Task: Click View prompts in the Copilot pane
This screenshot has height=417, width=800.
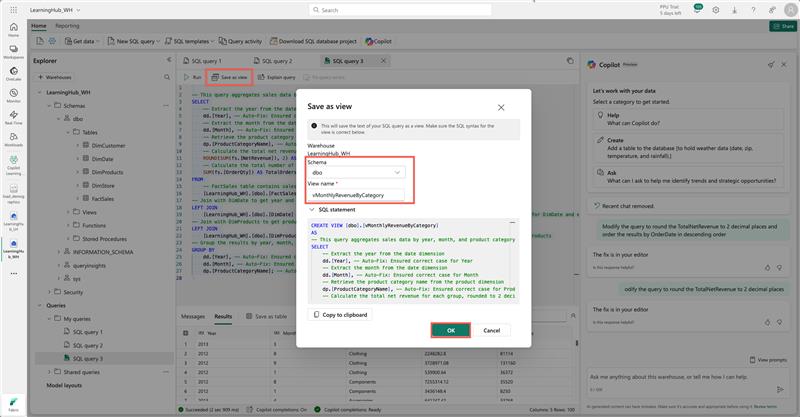Action: click(768, 360)
